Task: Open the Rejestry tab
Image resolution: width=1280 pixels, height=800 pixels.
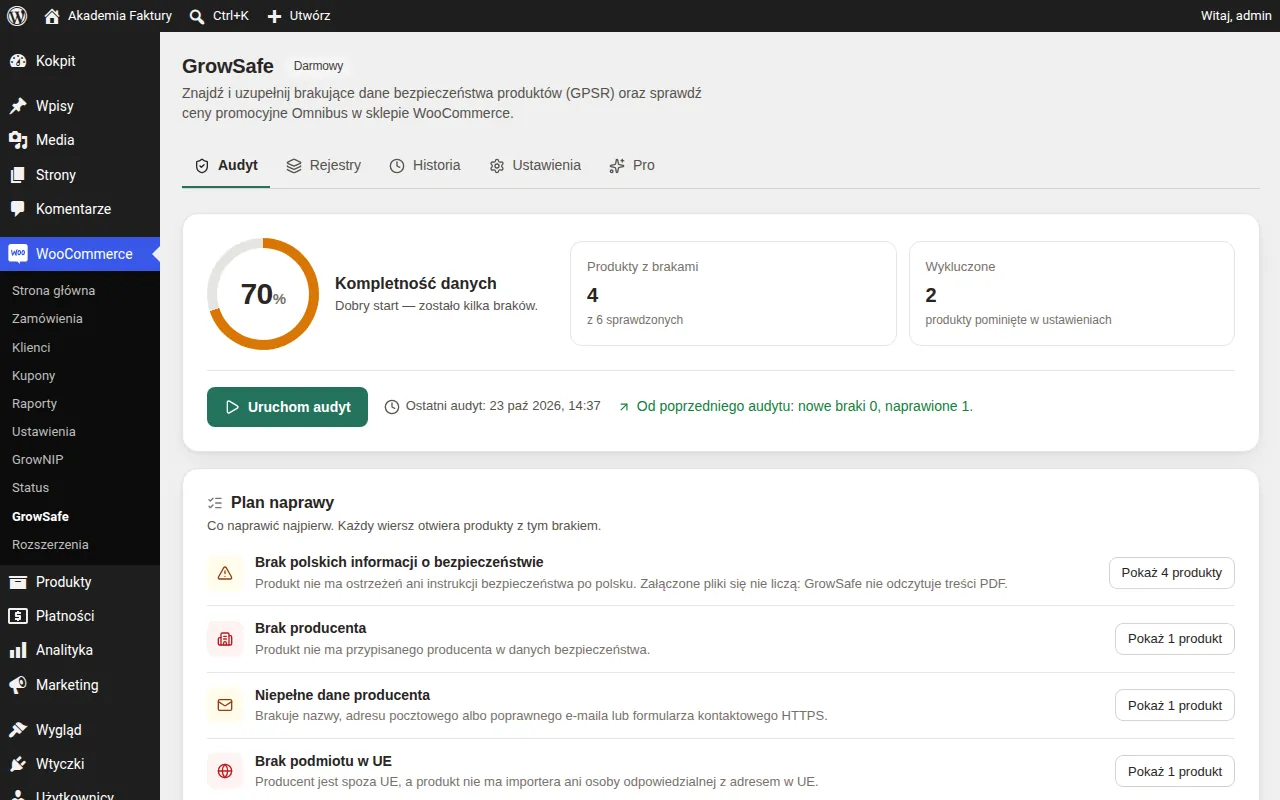Action: pos(323,165)
